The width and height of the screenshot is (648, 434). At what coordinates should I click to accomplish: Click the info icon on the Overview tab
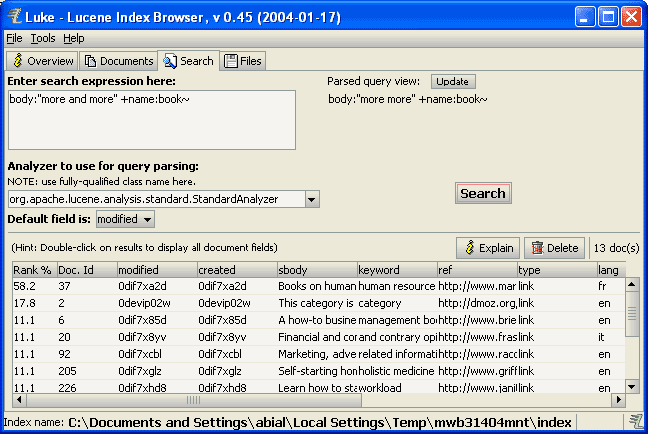point(17,61)
